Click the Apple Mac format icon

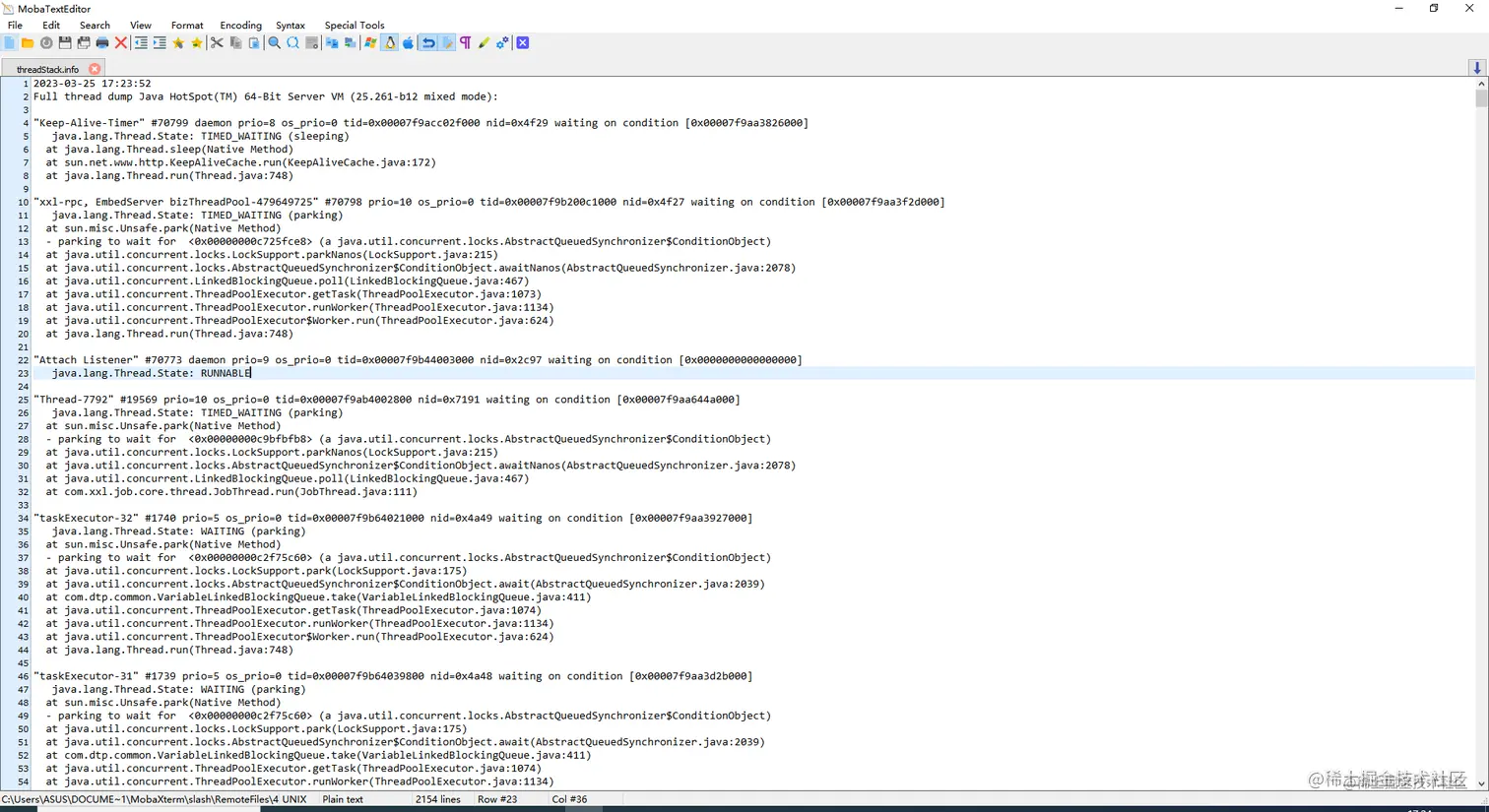tap(408, 43)
